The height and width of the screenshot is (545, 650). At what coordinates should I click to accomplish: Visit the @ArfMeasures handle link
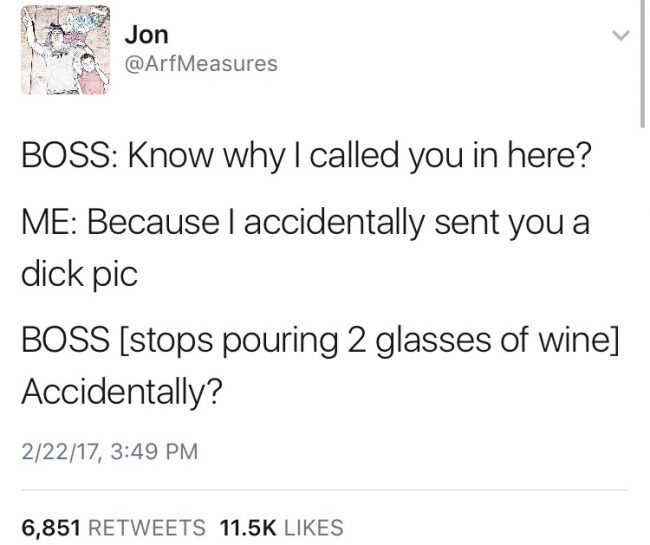(x=201, y=64)
